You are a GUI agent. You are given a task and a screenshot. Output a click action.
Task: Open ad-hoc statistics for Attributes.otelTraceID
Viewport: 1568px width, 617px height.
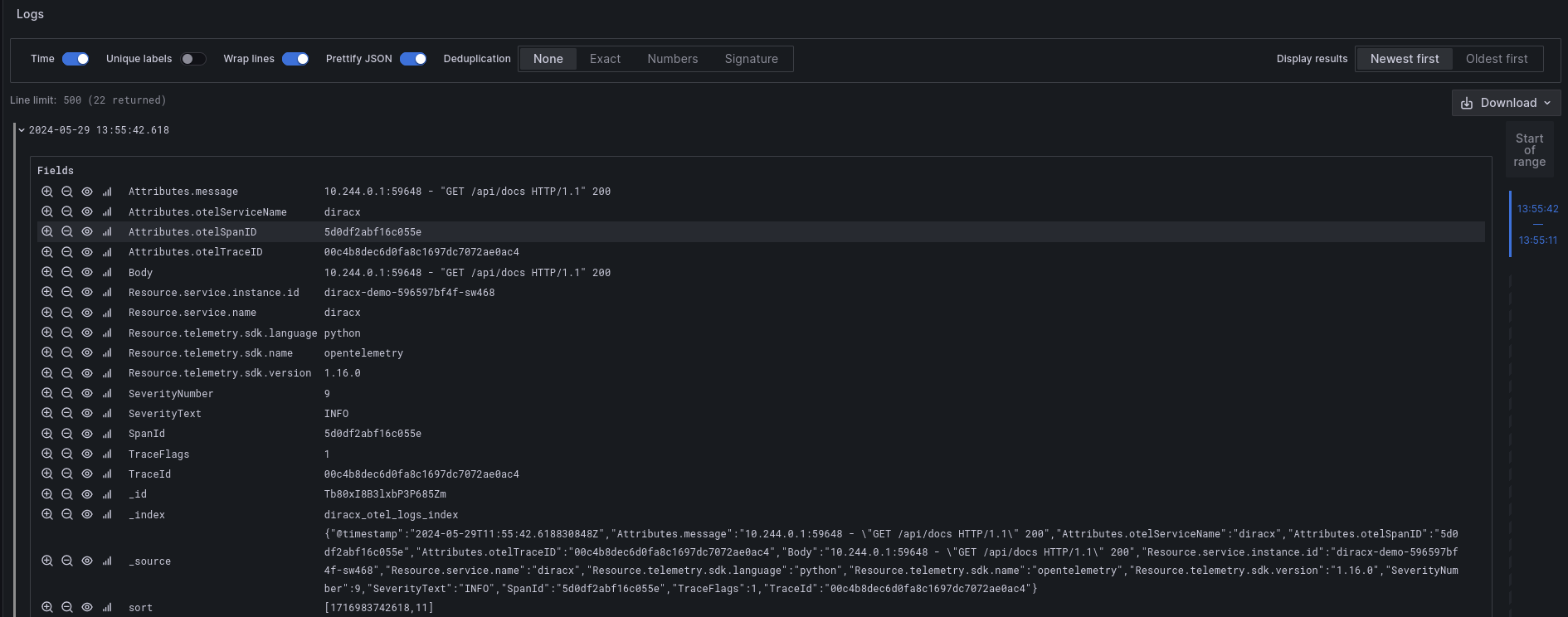pos(107,252)
